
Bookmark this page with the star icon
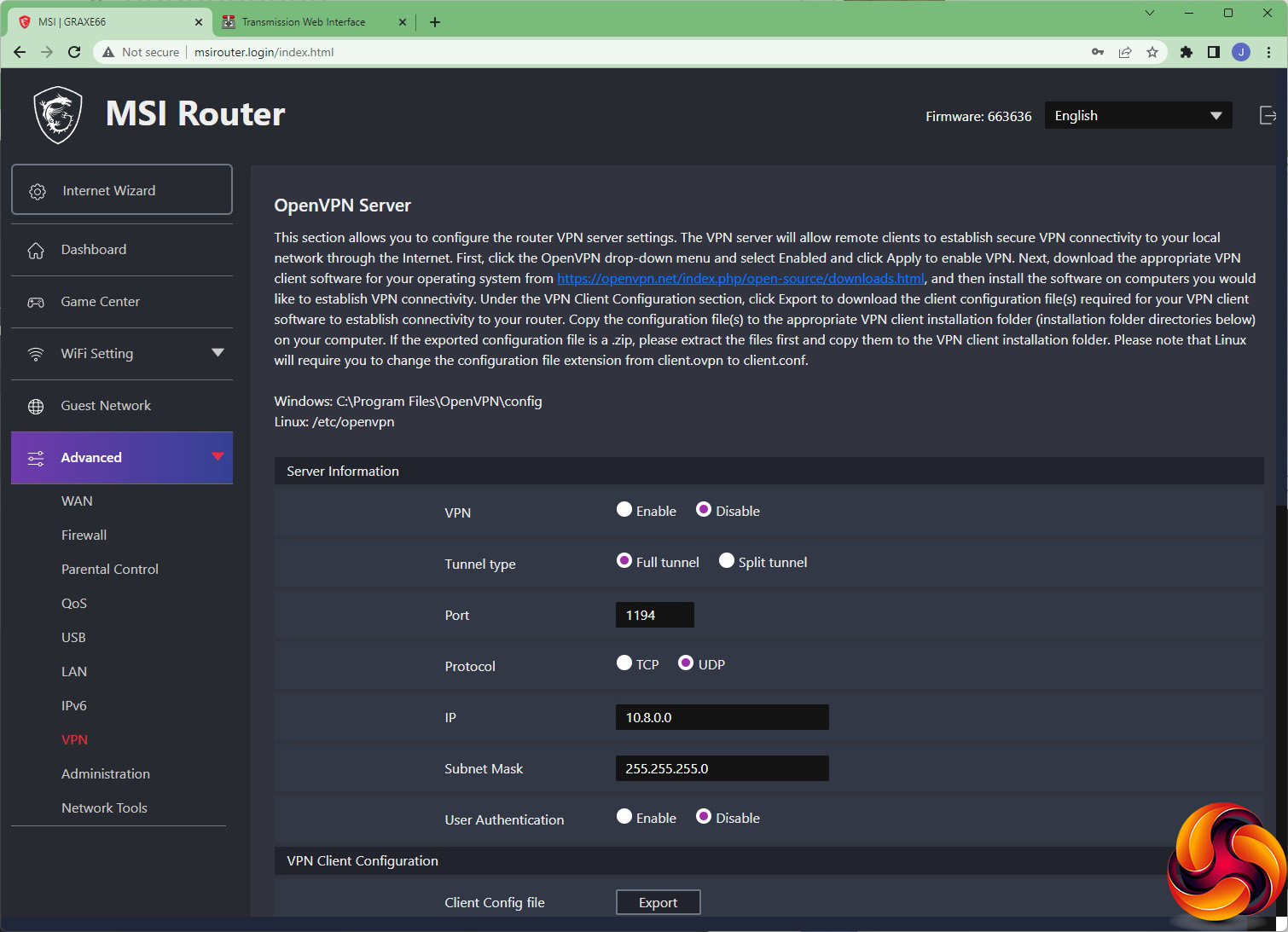(1152, 52)
